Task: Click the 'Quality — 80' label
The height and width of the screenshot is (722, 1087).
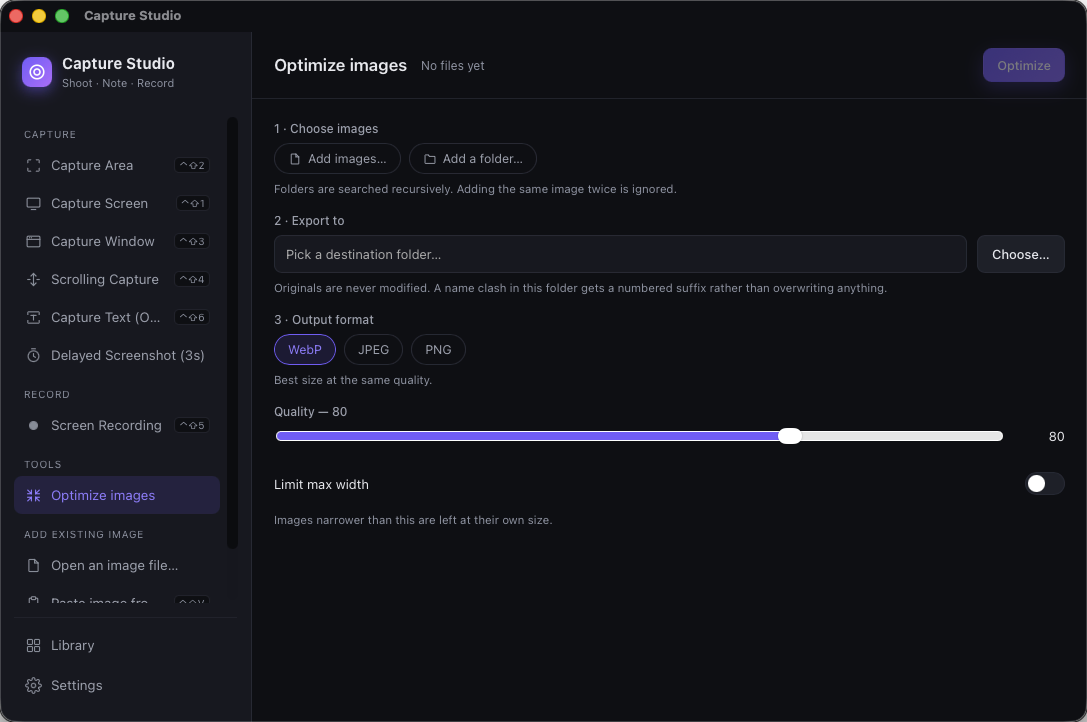Action: pyautogui.click(x=311, y=412)
